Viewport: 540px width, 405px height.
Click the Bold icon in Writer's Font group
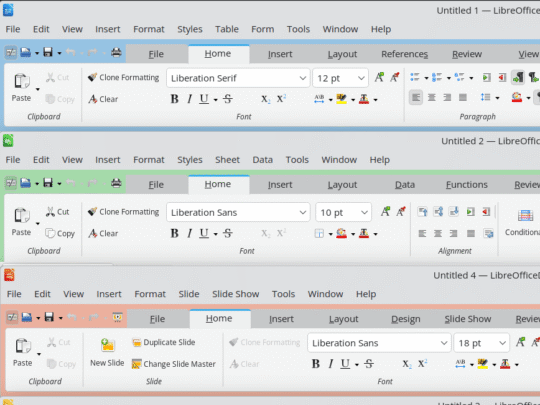pyautogui.click(x=175, y=99)
